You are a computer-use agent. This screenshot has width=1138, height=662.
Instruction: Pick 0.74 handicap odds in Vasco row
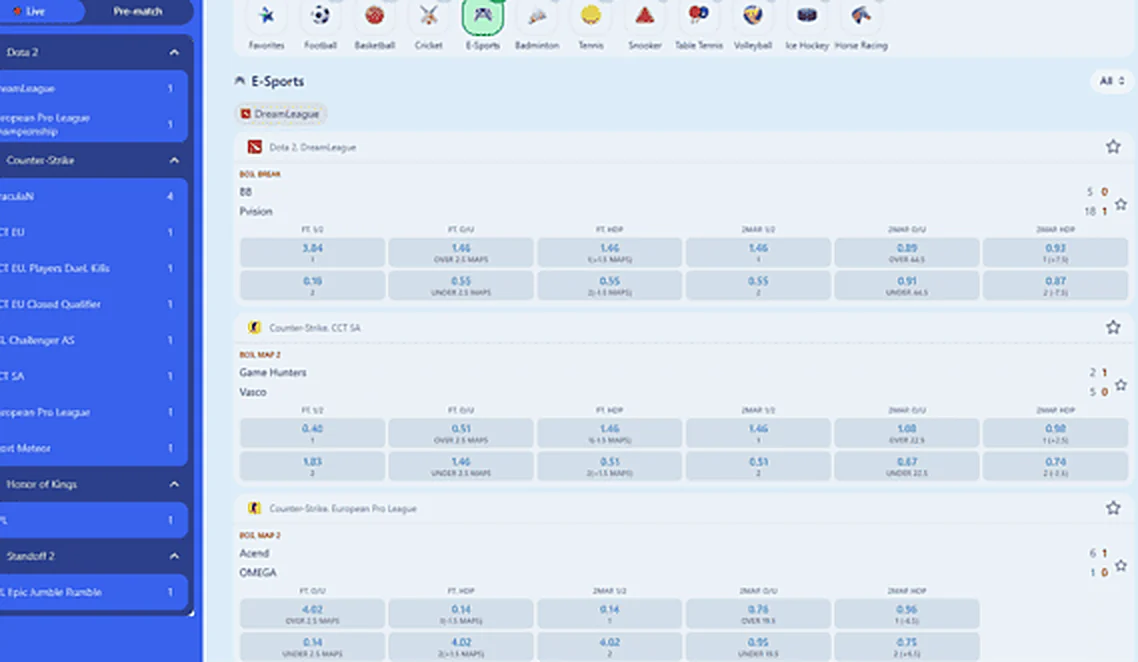1055,466
